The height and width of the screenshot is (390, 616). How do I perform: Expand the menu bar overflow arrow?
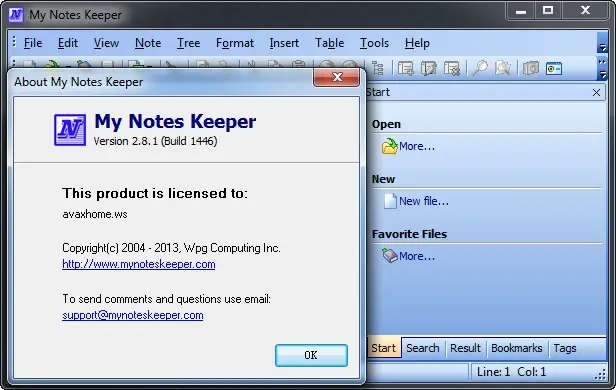(602, 47)
